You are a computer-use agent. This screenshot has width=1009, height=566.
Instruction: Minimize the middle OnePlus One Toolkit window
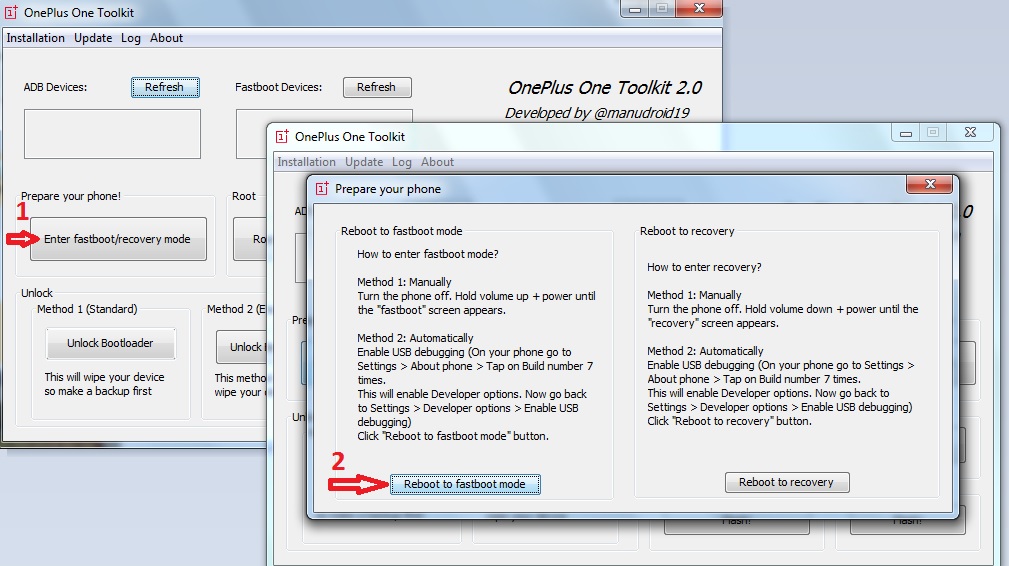(905, 132)
